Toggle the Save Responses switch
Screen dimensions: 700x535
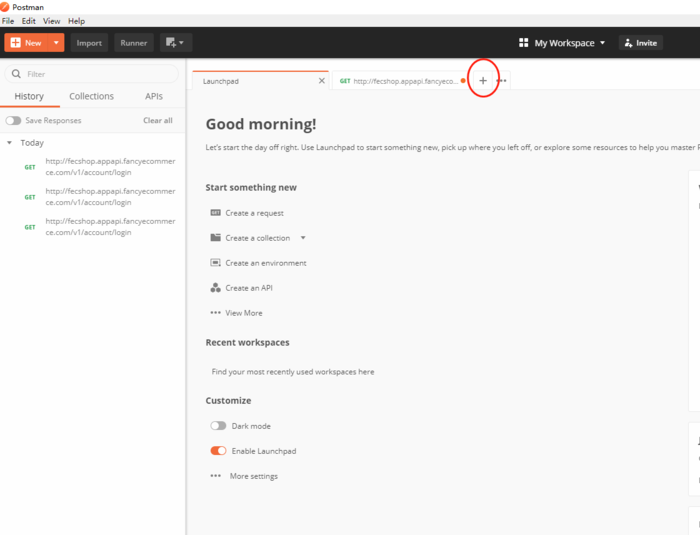pos(14,121)
